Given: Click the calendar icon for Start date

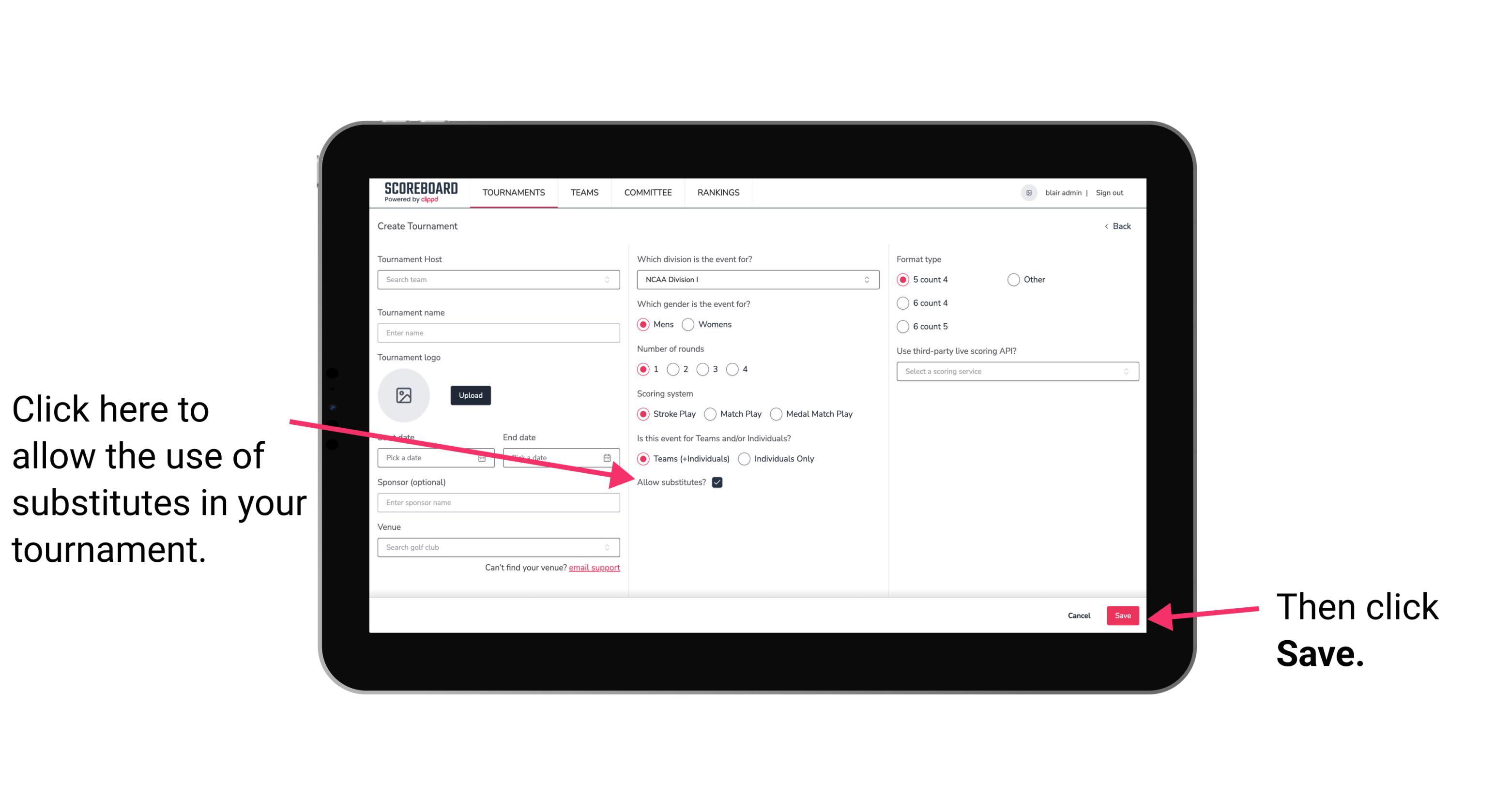Looking at the screenshot, I should (483, 457).
